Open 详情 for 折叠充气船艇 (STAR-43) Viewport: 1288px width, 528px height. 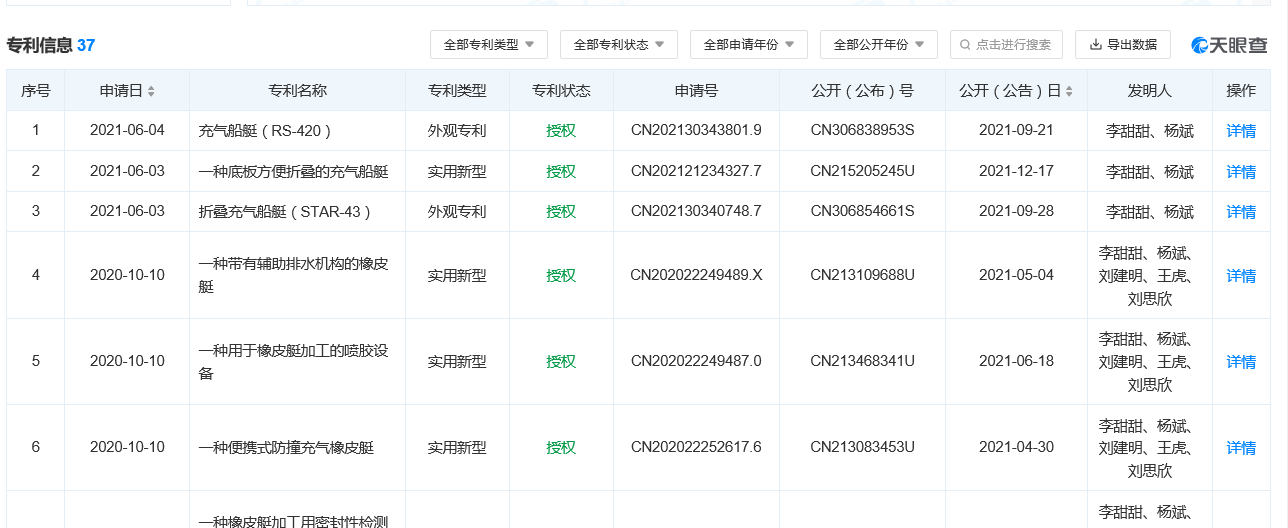[1241, 212]
